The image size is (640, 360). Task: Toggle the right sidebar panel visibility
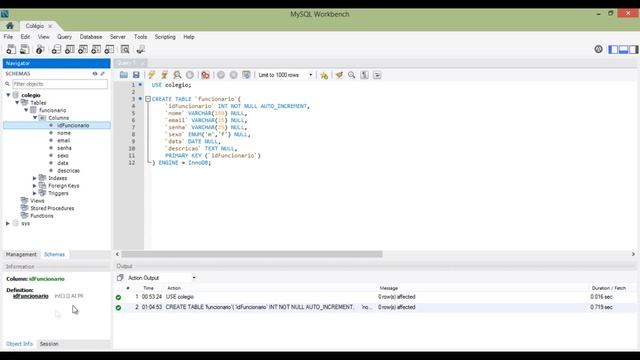click(633, 49)
